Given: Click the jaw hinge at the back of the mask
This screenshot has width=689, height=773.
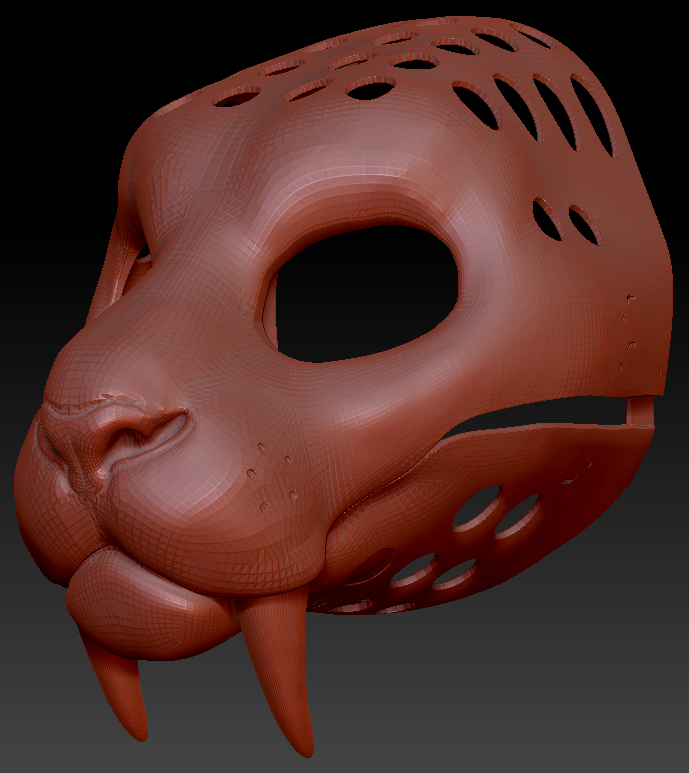Looking at the screenshot, I should 640,410.
